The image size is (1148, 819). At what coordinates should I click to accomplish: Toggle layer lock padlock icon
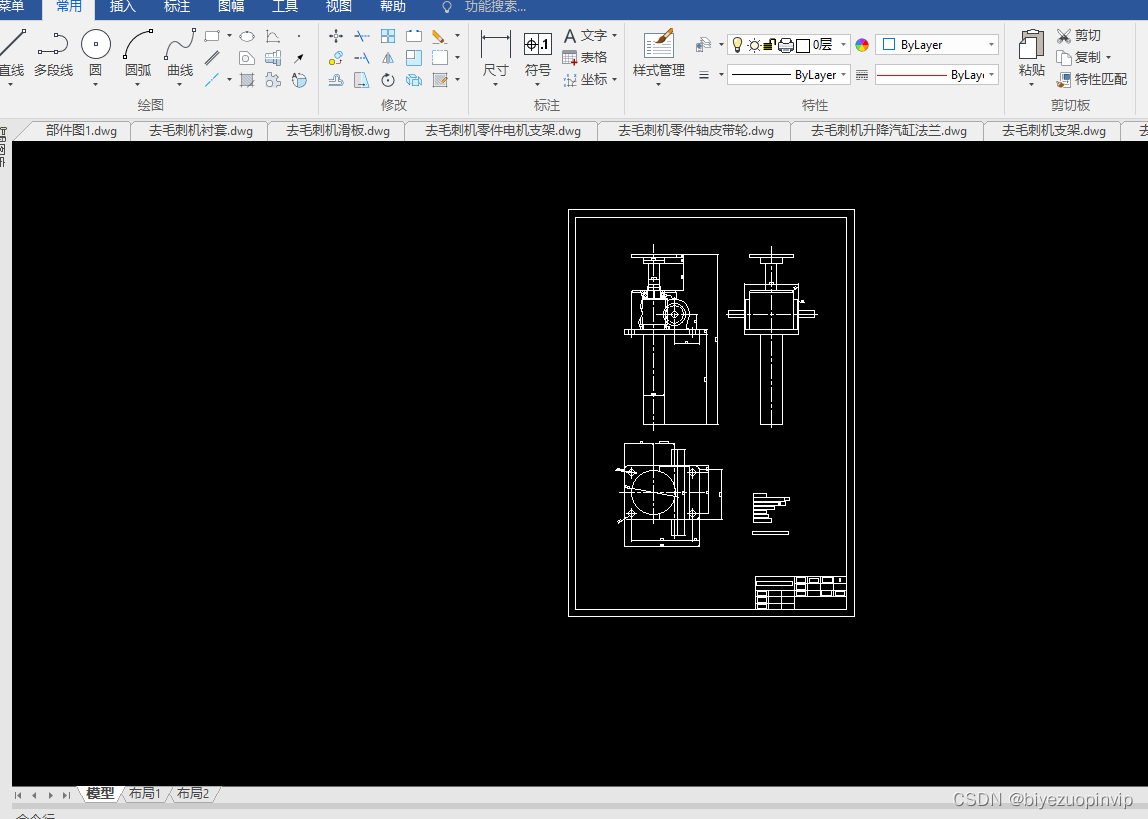(769, 45)
